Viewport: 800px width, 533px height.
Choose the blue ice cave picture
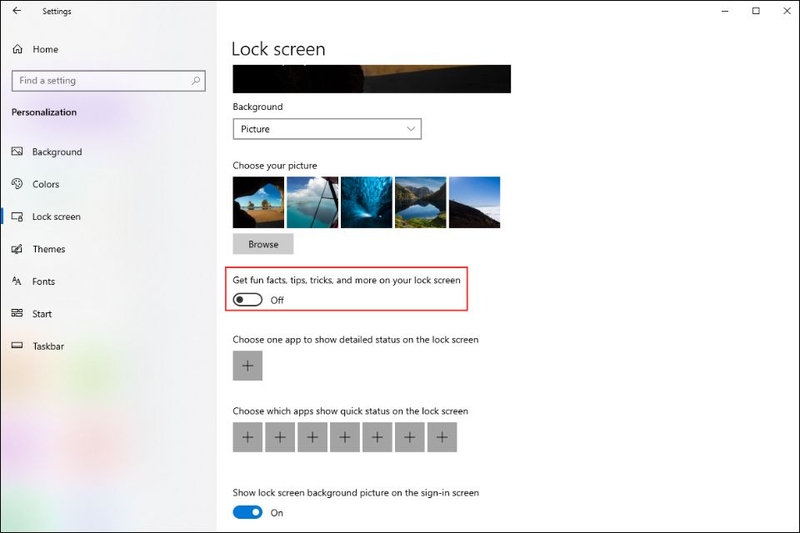point(366,202)
